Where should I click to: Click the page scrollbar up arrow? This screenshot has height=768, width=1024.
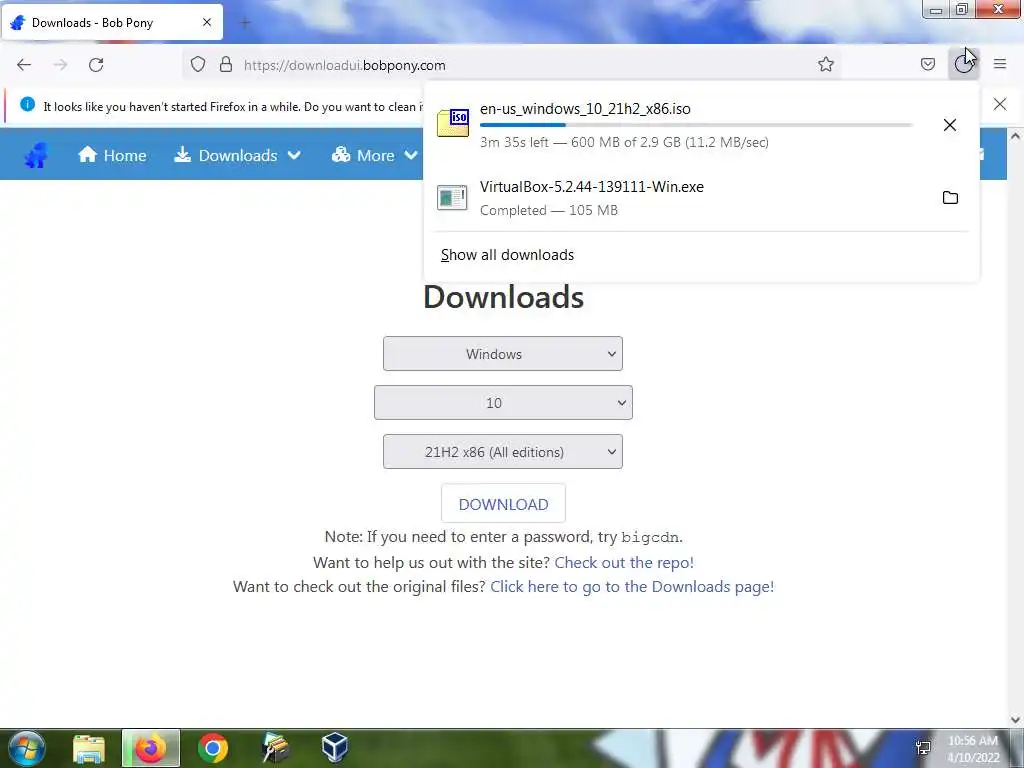1015,136
